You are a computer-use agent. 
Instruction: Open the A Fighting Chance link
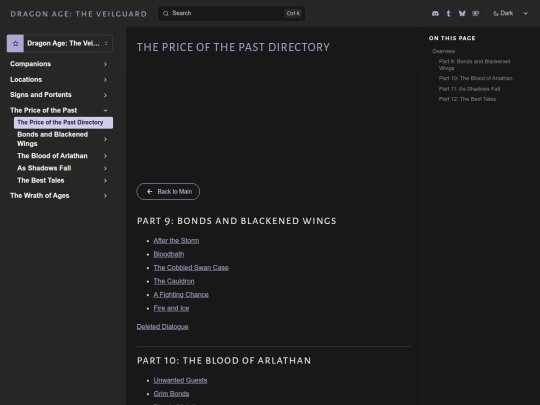tap(181, 294)
